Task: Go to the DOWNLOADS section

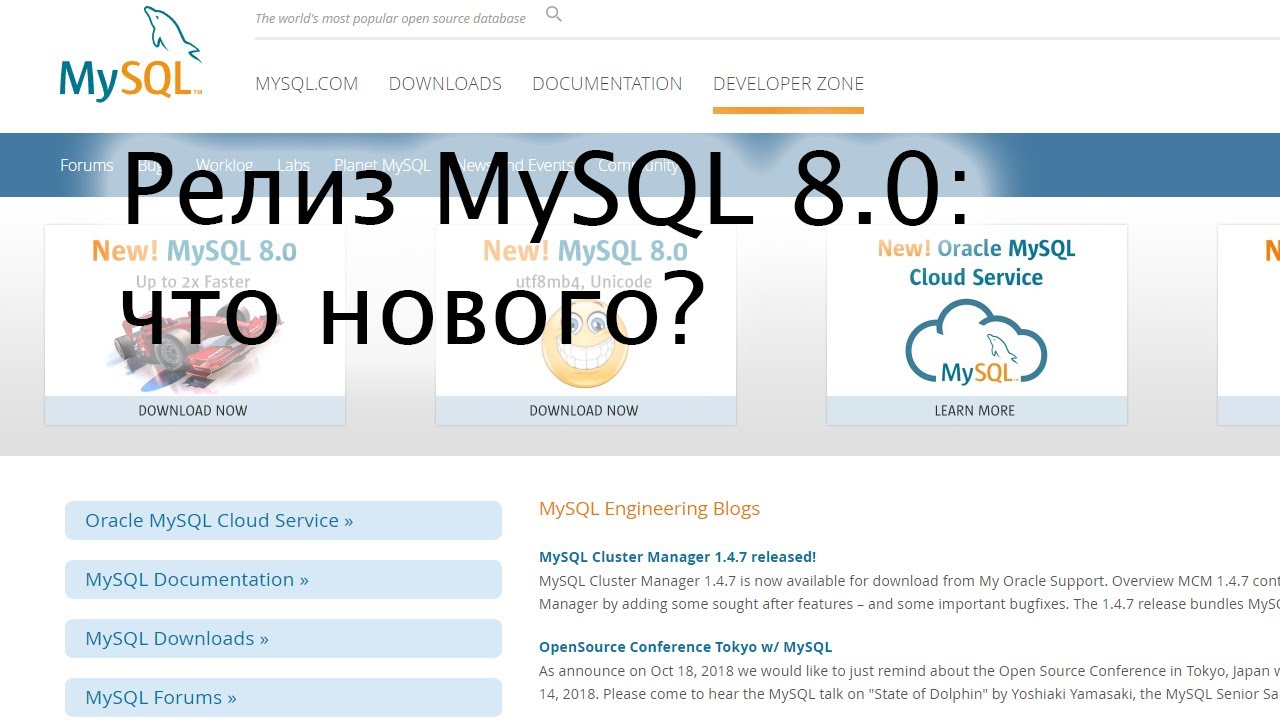Action: pyautogui.click(x=445, y=84)
